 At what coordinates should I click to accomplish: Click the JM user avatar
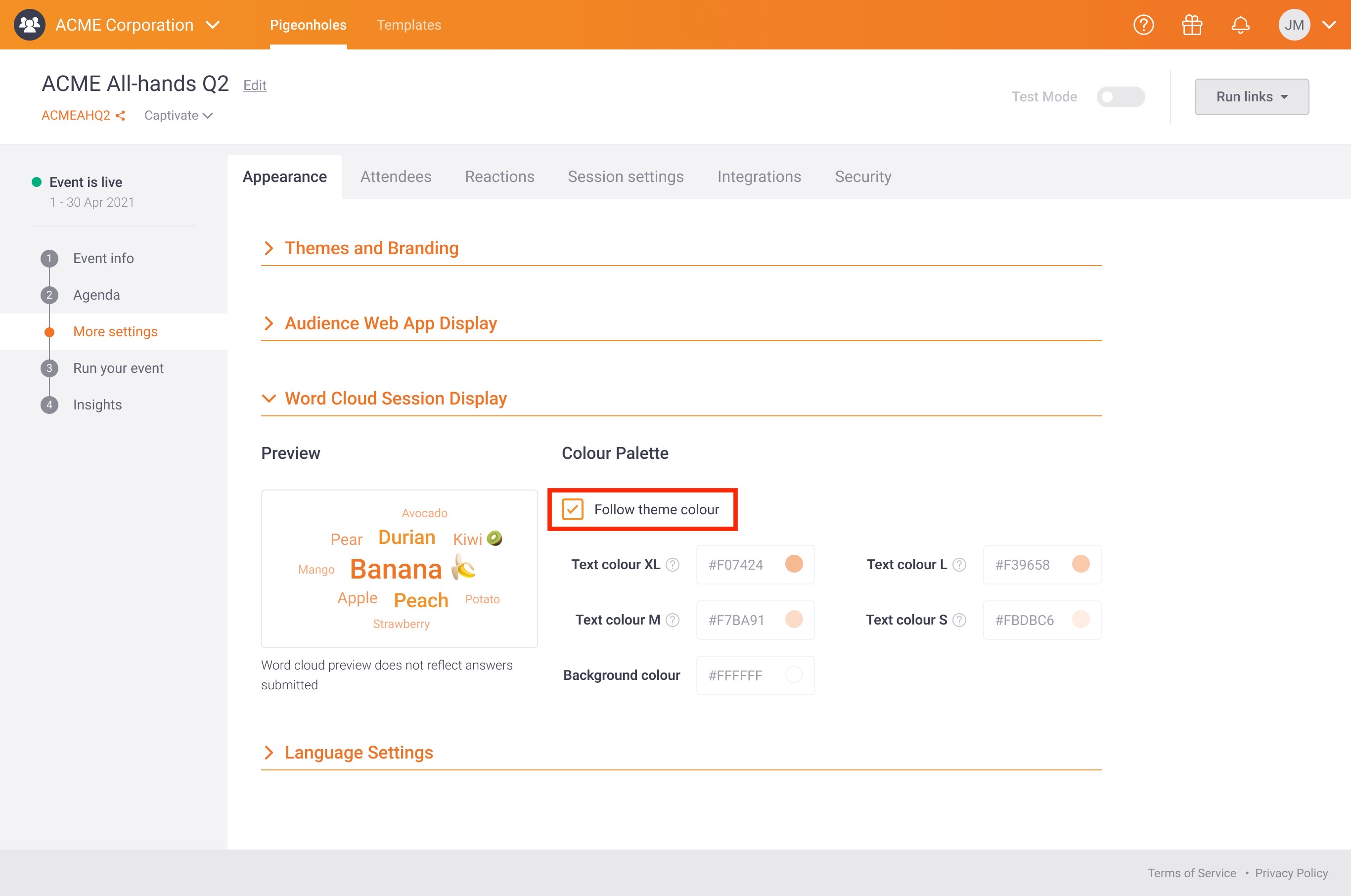1294,25
